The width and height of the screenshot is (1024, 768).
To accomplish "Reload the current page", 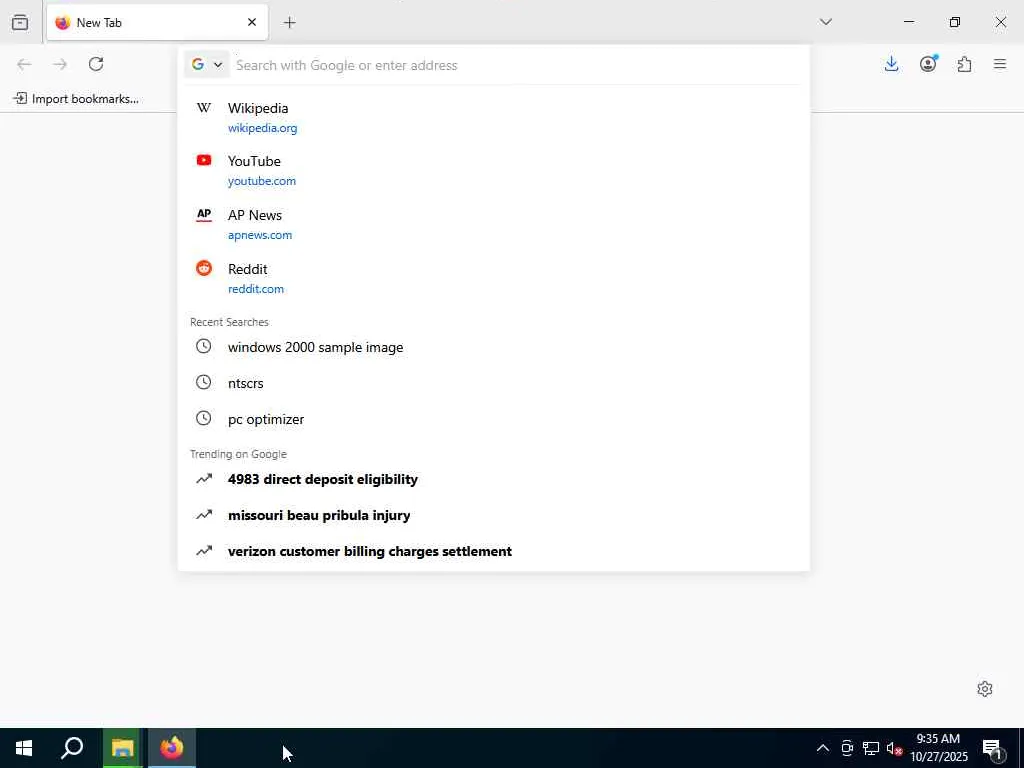I will click(96, 64).
